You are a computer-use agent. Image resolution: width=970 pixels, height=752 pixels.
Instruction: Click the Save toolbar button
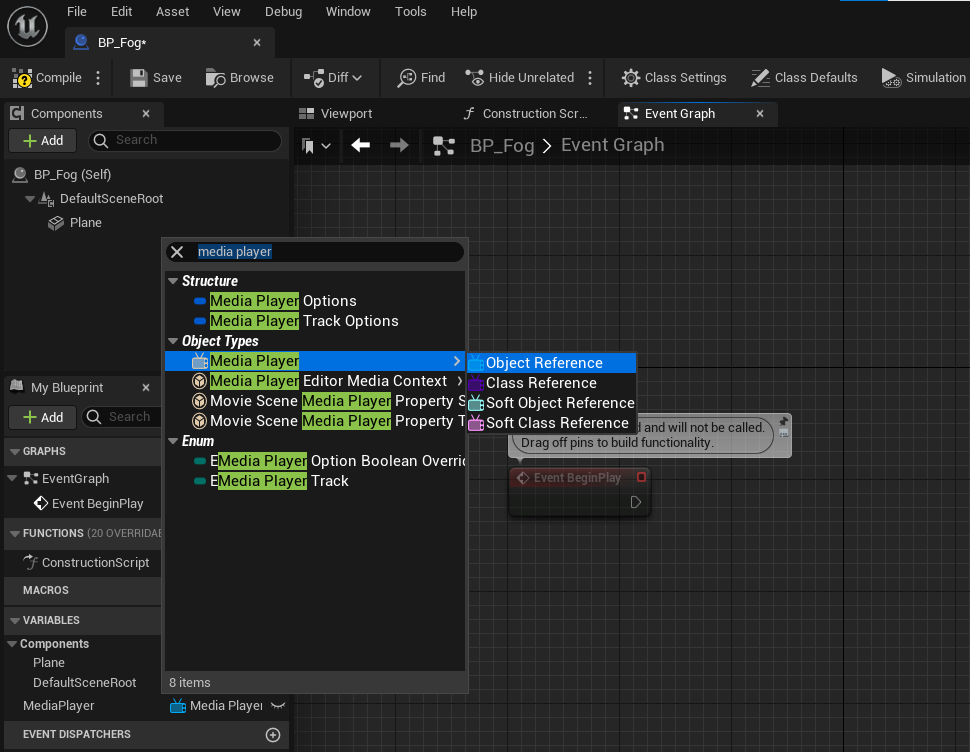tap(156, 78)
